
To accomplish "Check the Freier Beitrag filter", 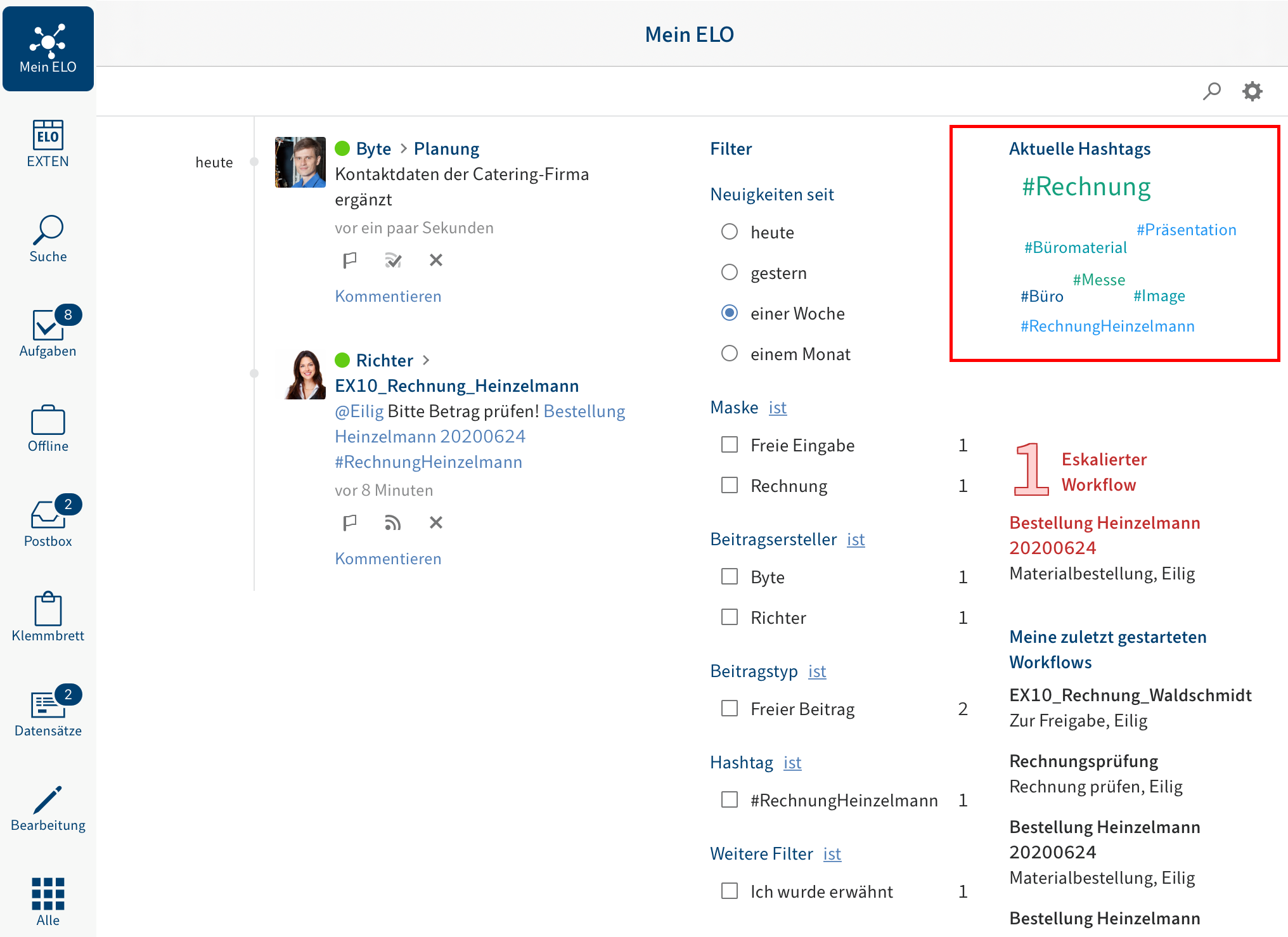I will tap(730, 709).
